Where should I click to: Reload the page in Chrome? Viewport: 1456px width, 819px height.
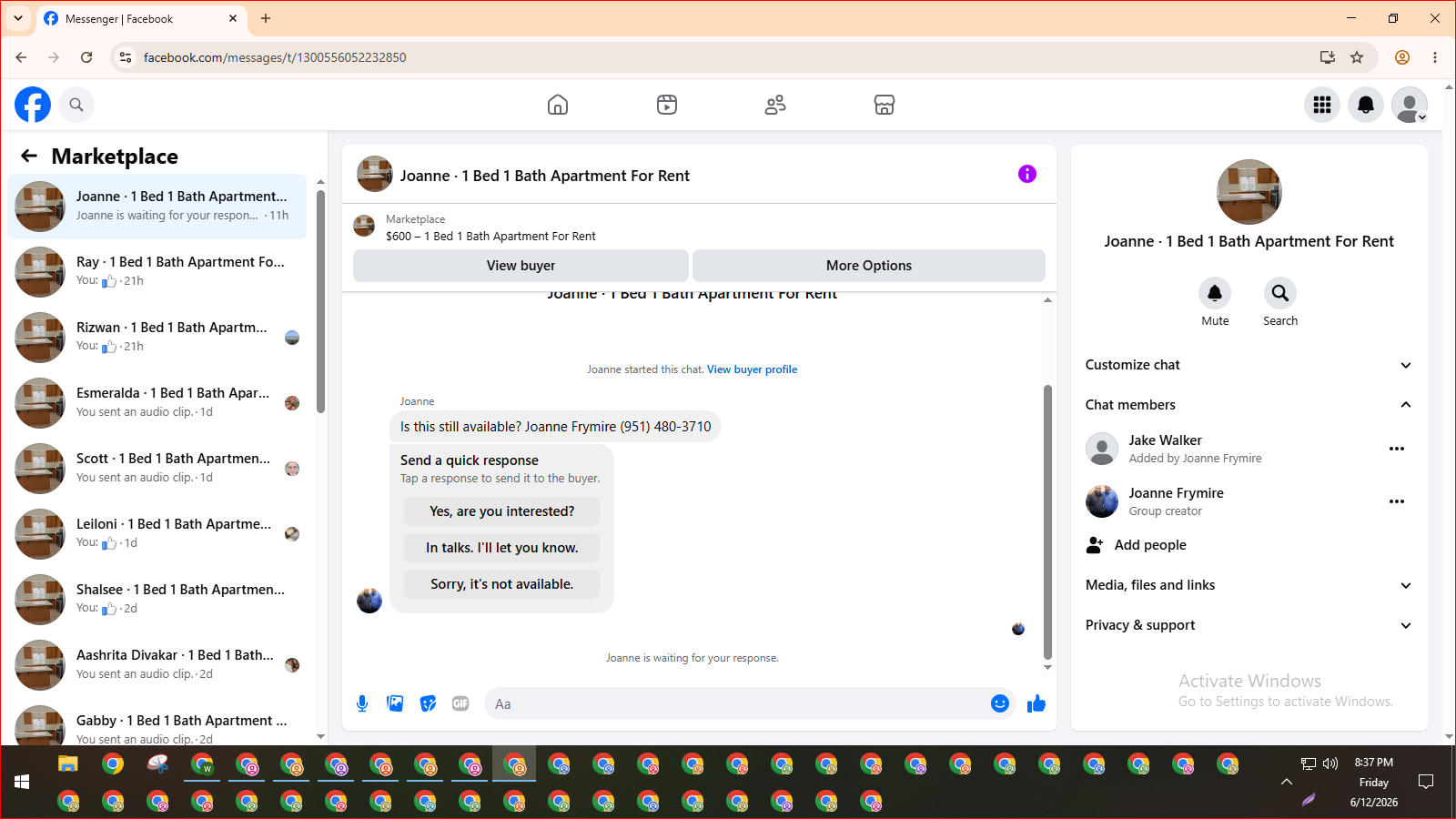click(x=86, y=57)
